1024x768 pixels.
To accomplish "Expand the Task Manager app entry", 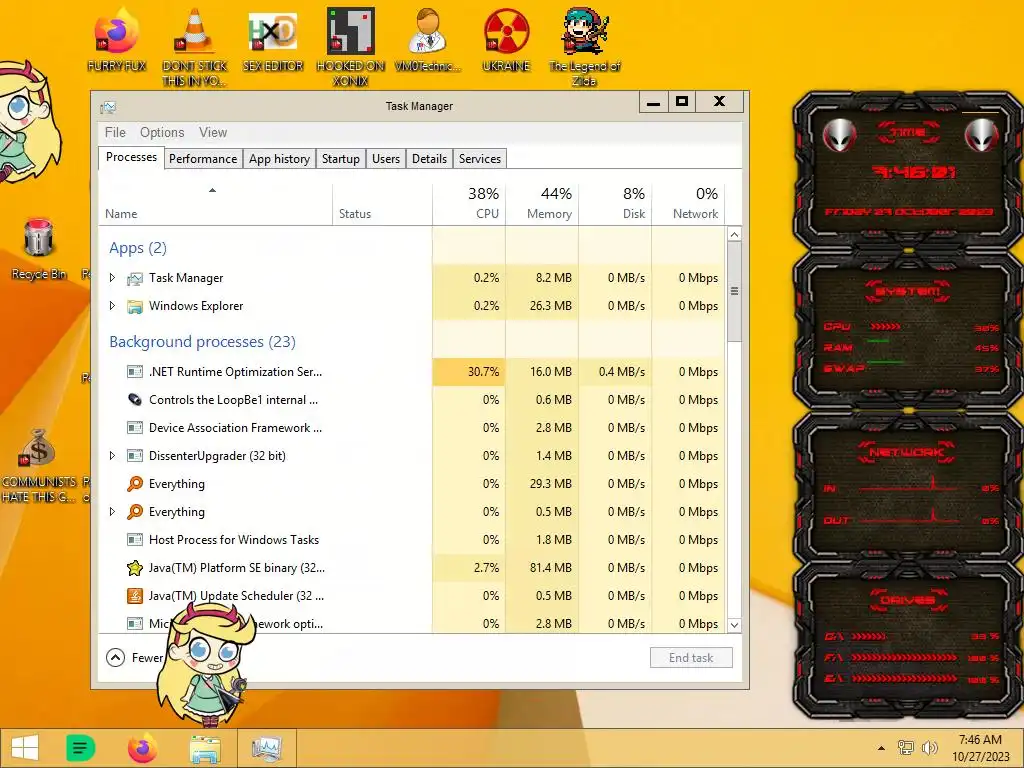I will click(x=112, y=278).
